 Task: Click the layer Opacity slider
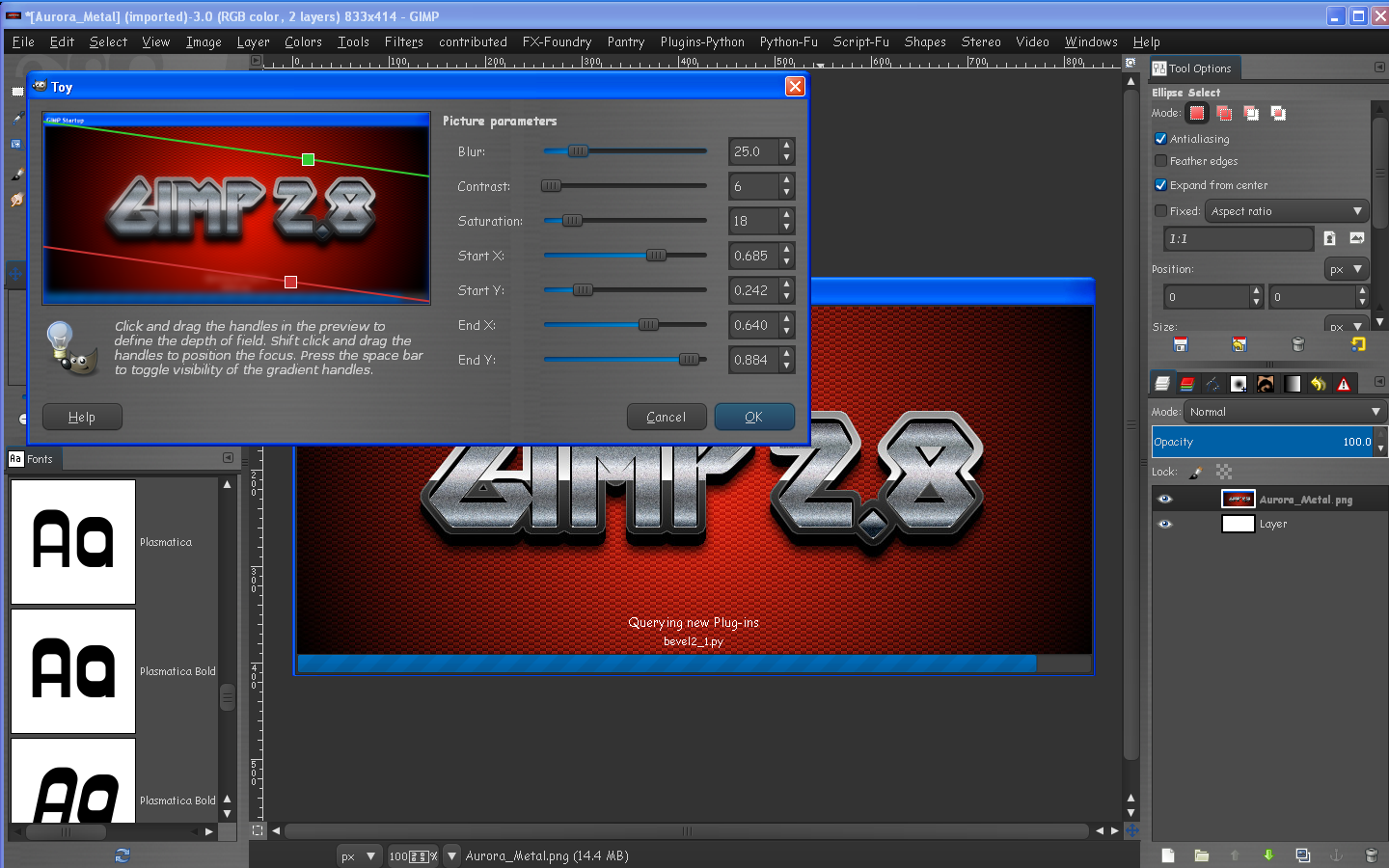(1263, 442)
